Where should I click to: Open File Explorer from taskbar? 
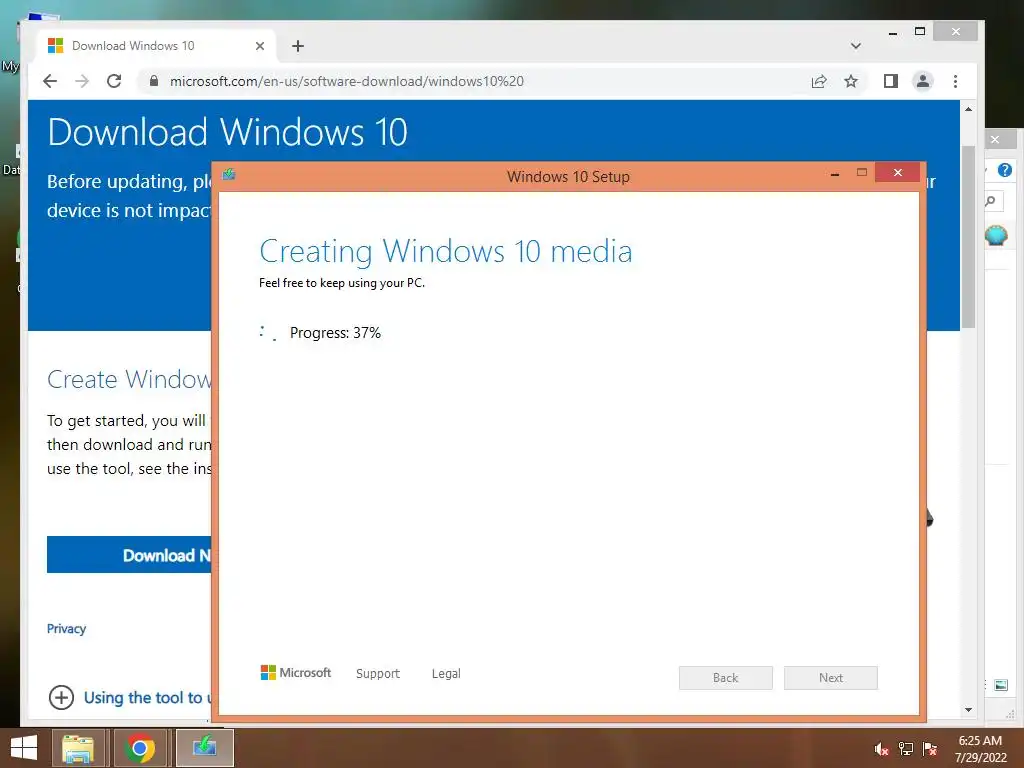(78, 748)
